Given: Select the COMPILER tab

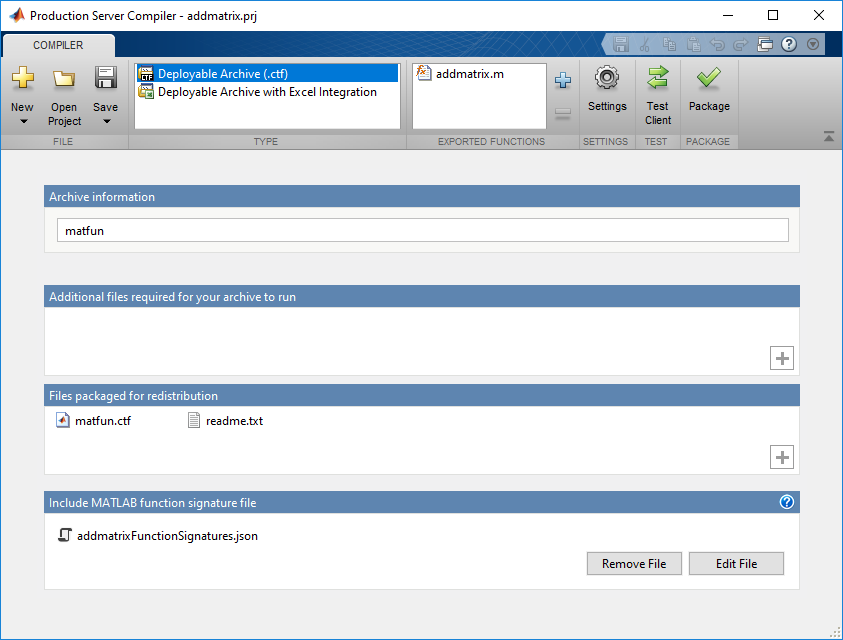Looking at the screenshot, I should (x=57, y=45).
